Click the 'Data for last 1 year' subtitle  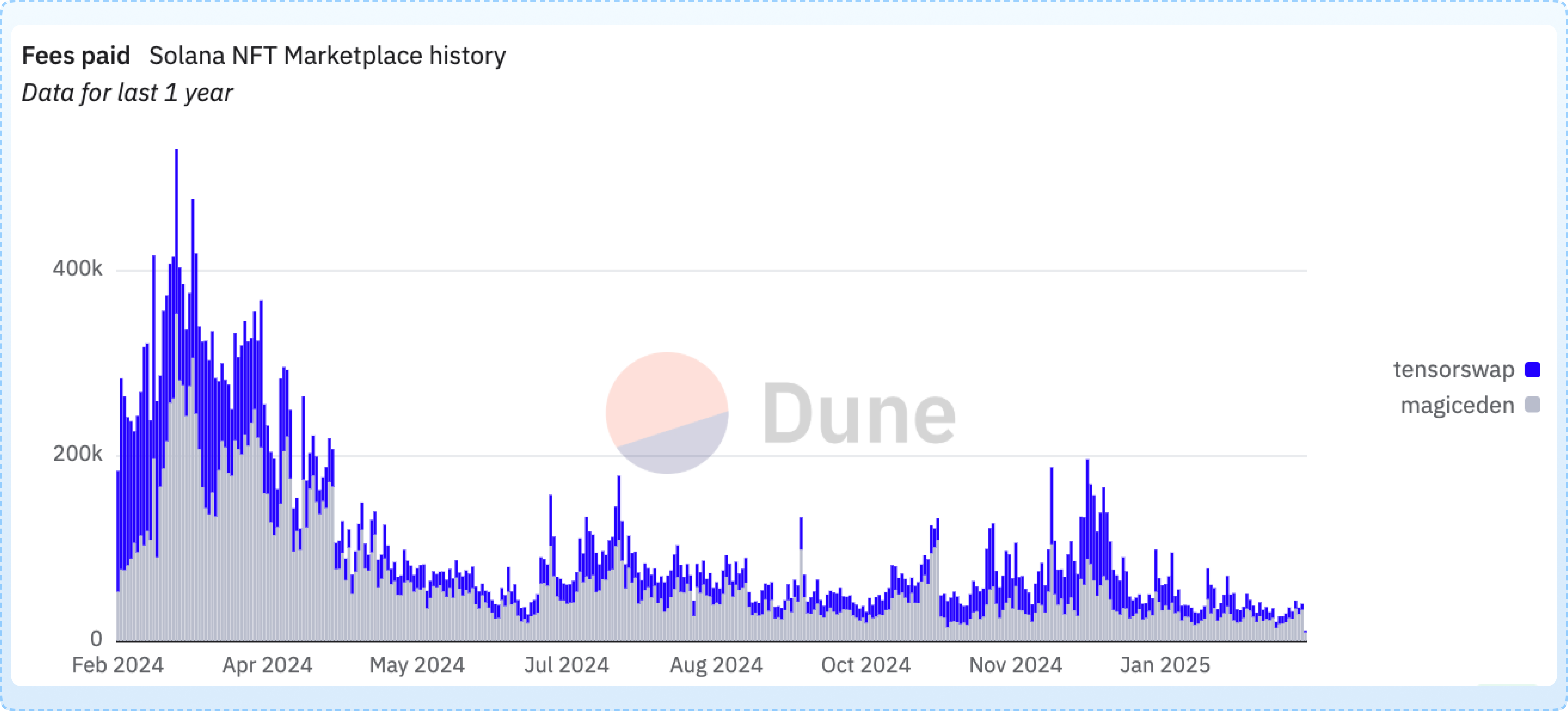127,93
